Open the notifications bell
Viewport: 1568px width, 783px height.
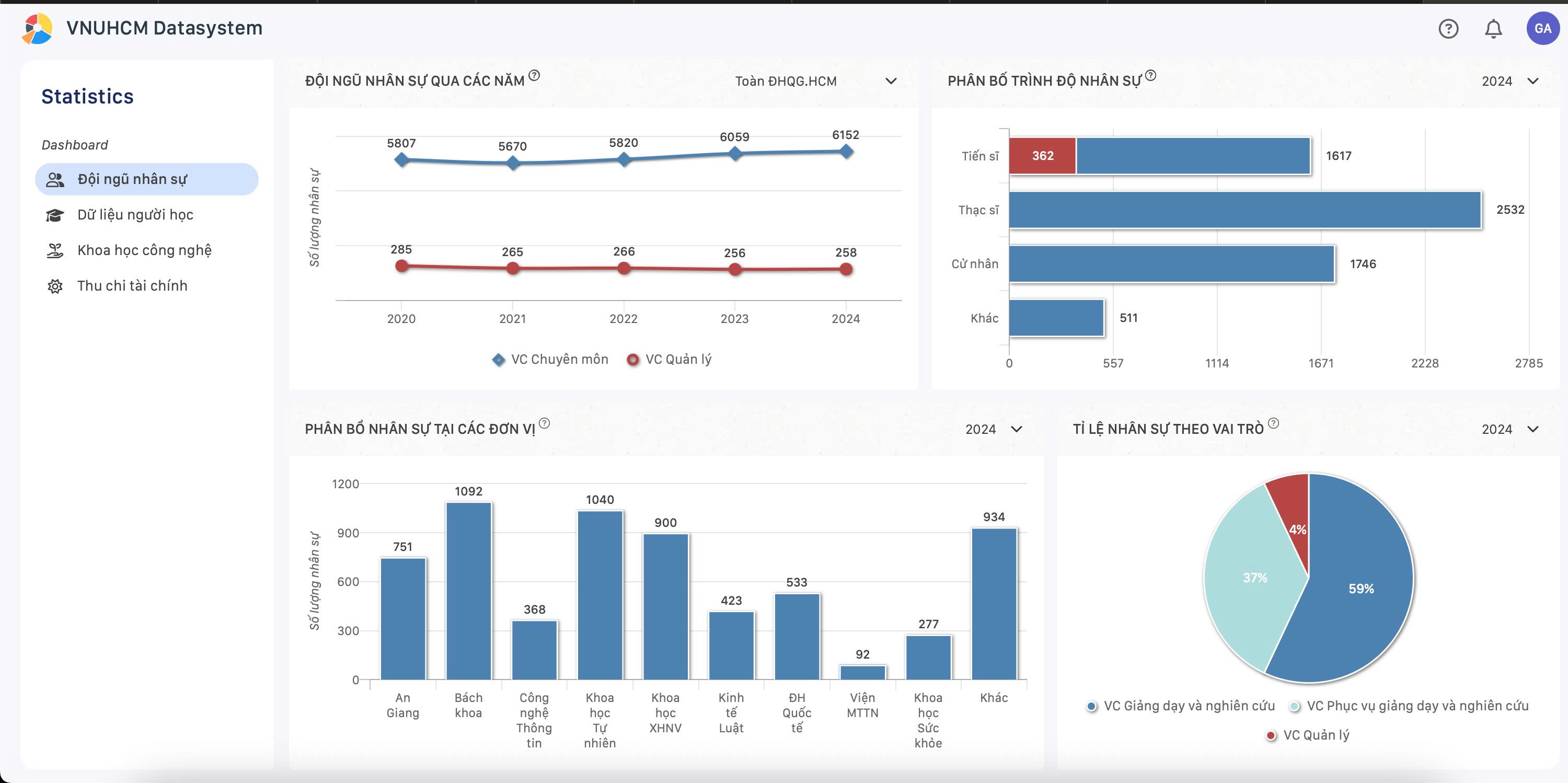pyautogui.click(x=1493, y=29)
